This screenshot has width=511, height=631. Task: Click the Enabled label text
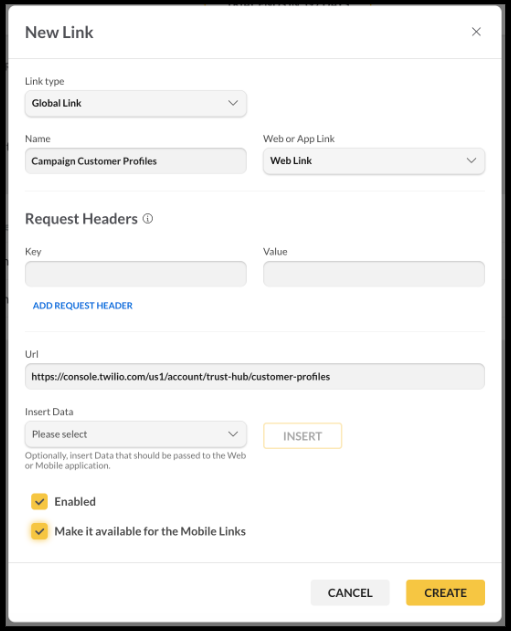pos(75,502)
